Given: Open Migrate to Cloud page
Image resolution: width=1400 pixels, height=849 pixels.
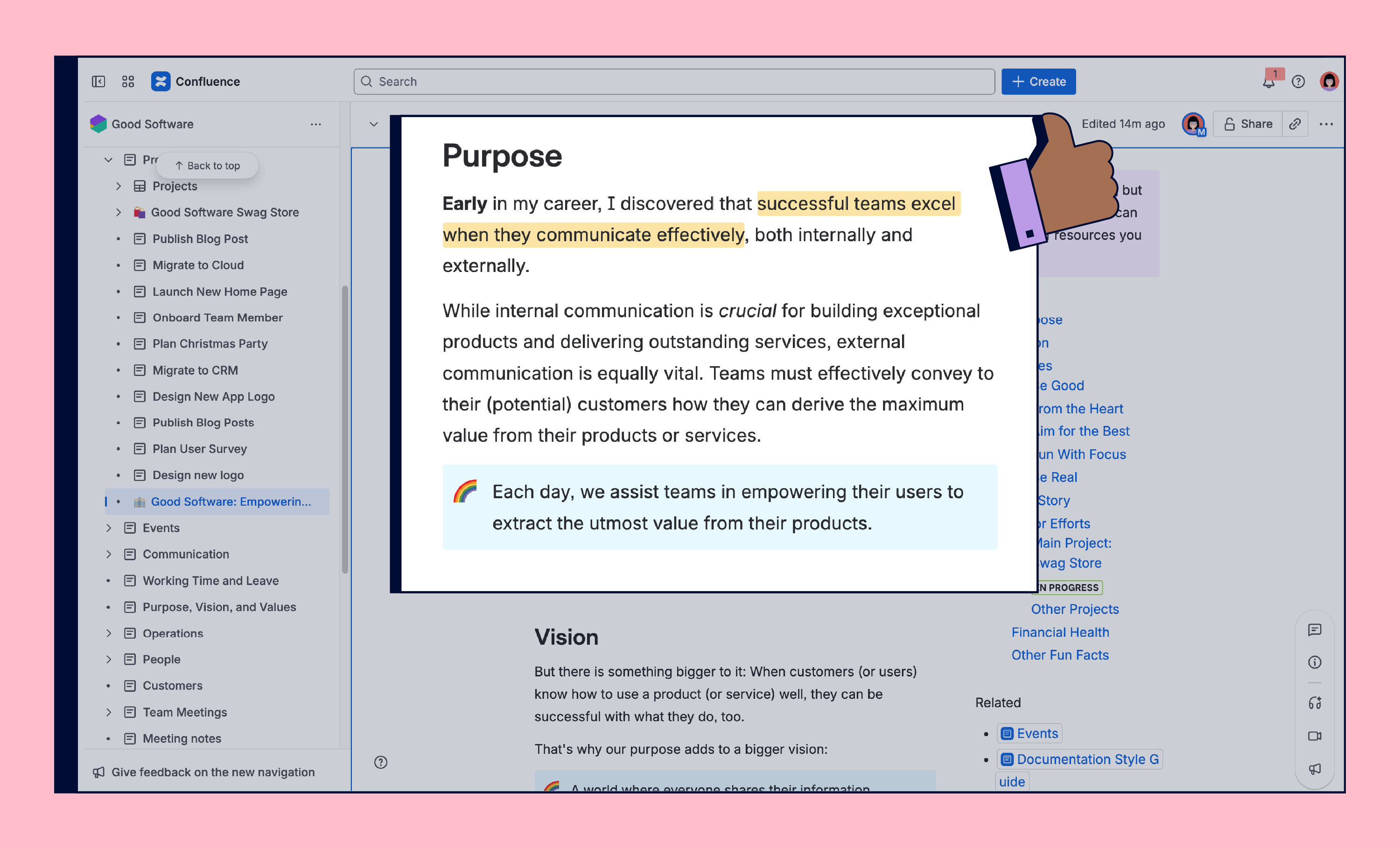Looking at the screenshot, I should coord(198,265).
